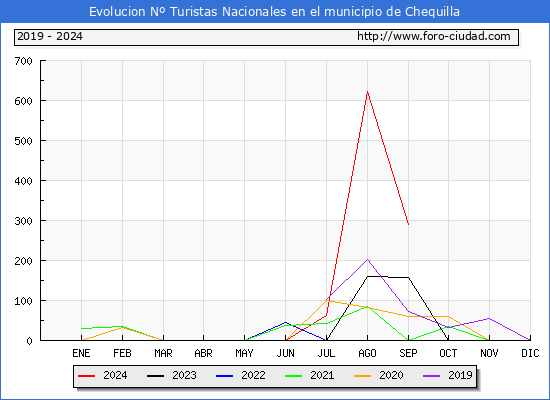Click the blue 2022 peak at JUN
The image size is (550, 400).
286,322
